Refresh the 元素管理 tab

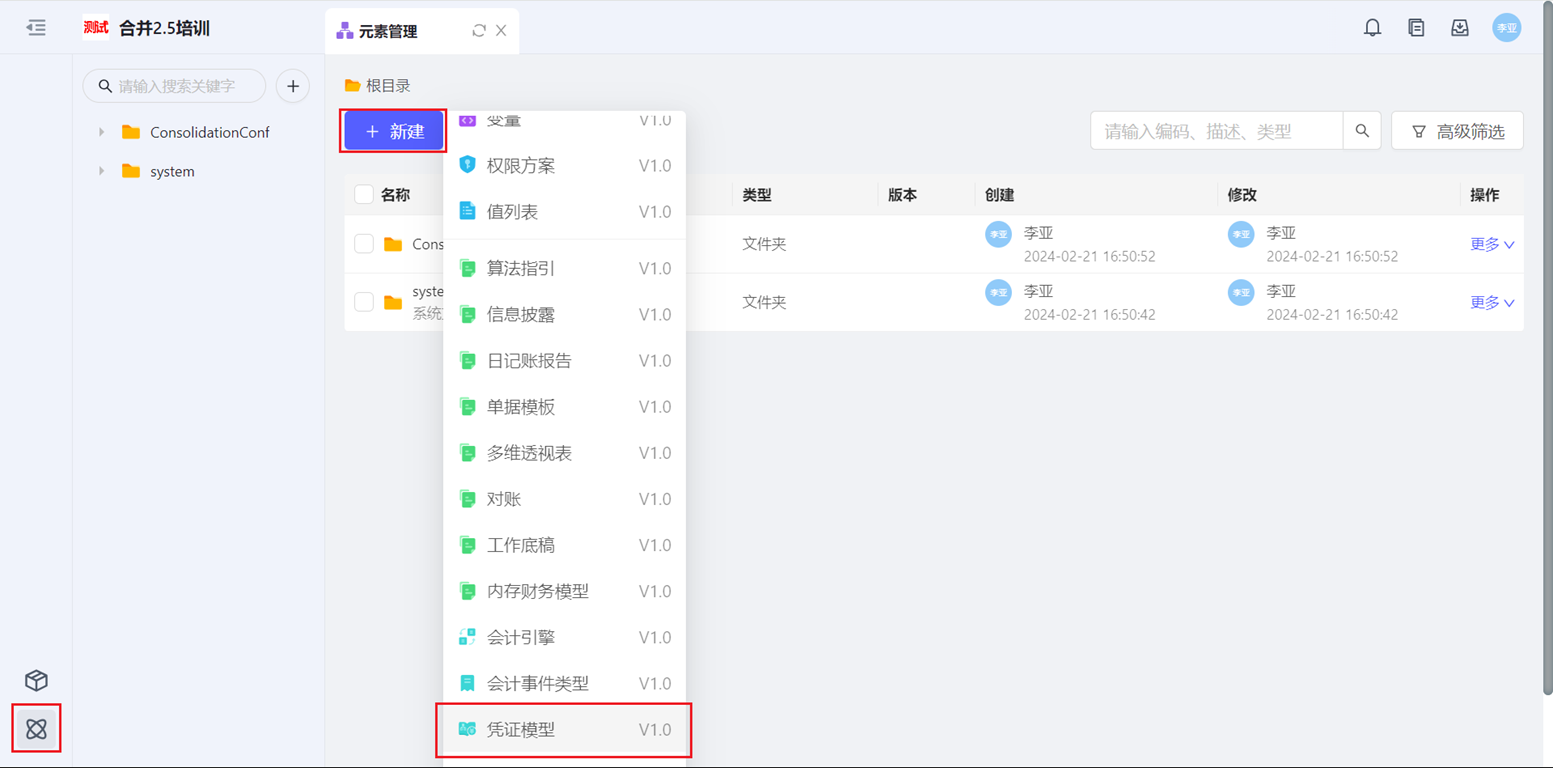pyautogui.click(x=479, y=31)
